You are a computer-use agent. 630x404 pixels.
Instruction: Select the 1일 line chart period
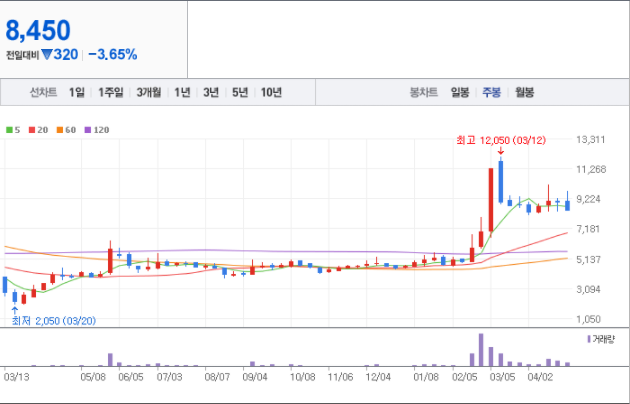[77, 92]
